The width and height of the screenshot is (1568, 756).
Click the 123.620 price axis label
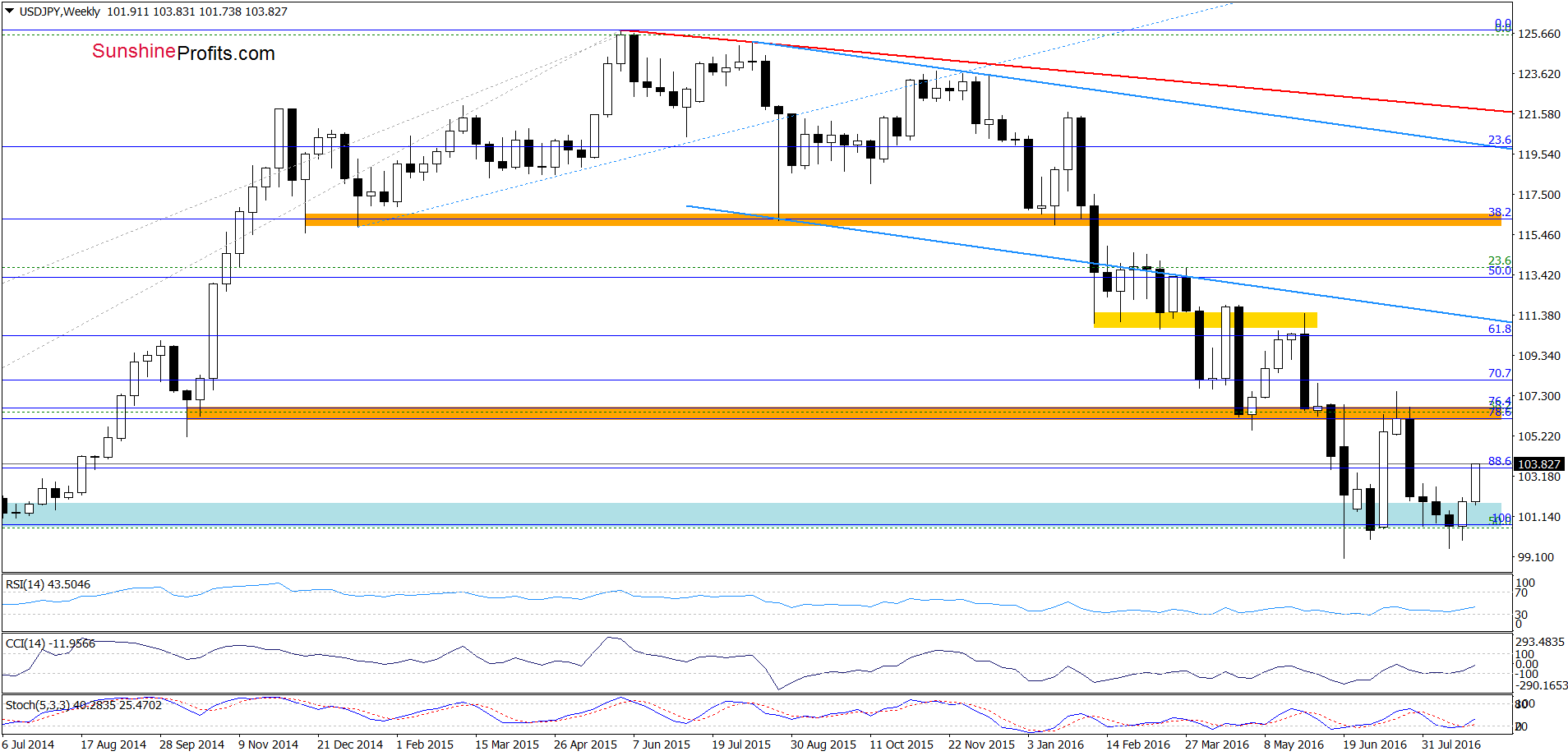coord(1538,74)
